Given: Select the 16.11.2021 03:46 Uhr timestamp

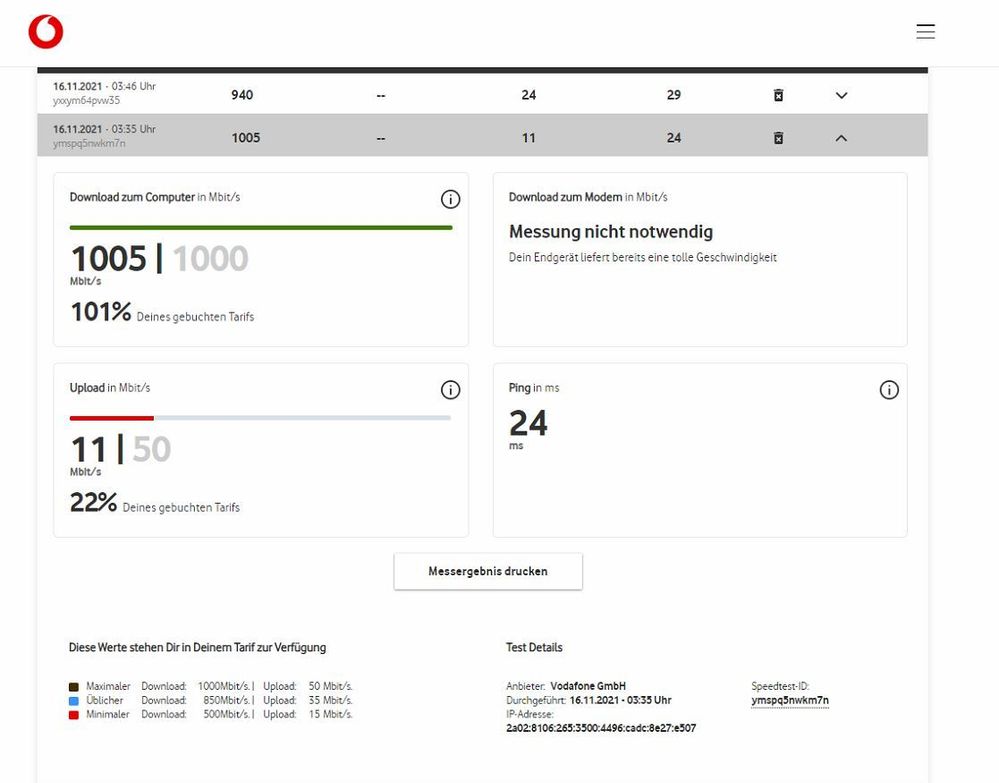Looking at the screenshot, I should [x=104, y=86].
